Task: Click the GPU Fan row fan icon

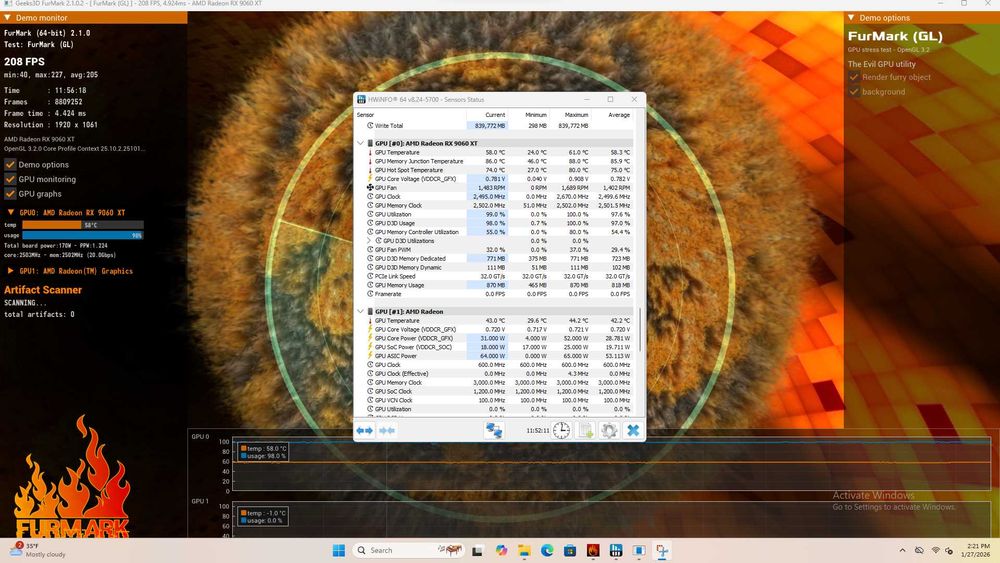Action: (370, 187)
